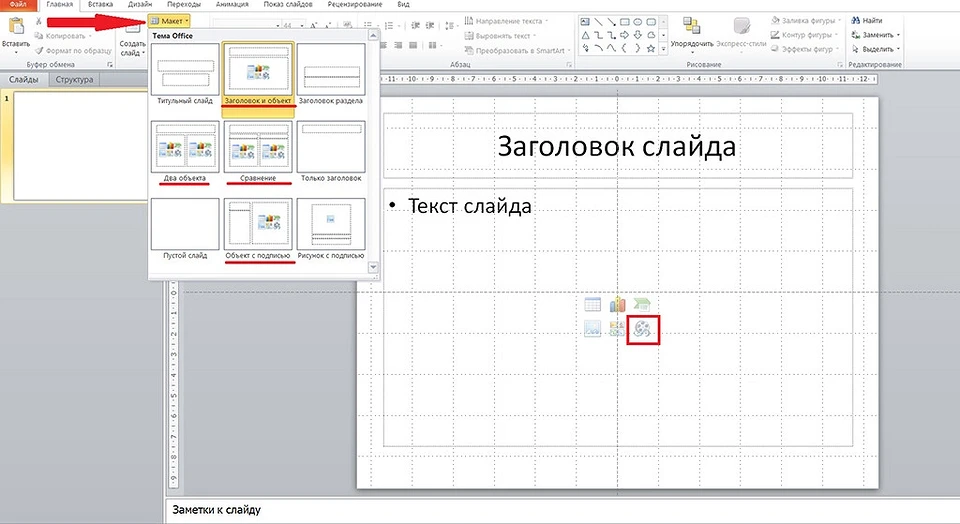Viewport: 960px width, 524px height.
Task: Click the Insert SmartArt placeholder icon
Action: click(641, 304)
